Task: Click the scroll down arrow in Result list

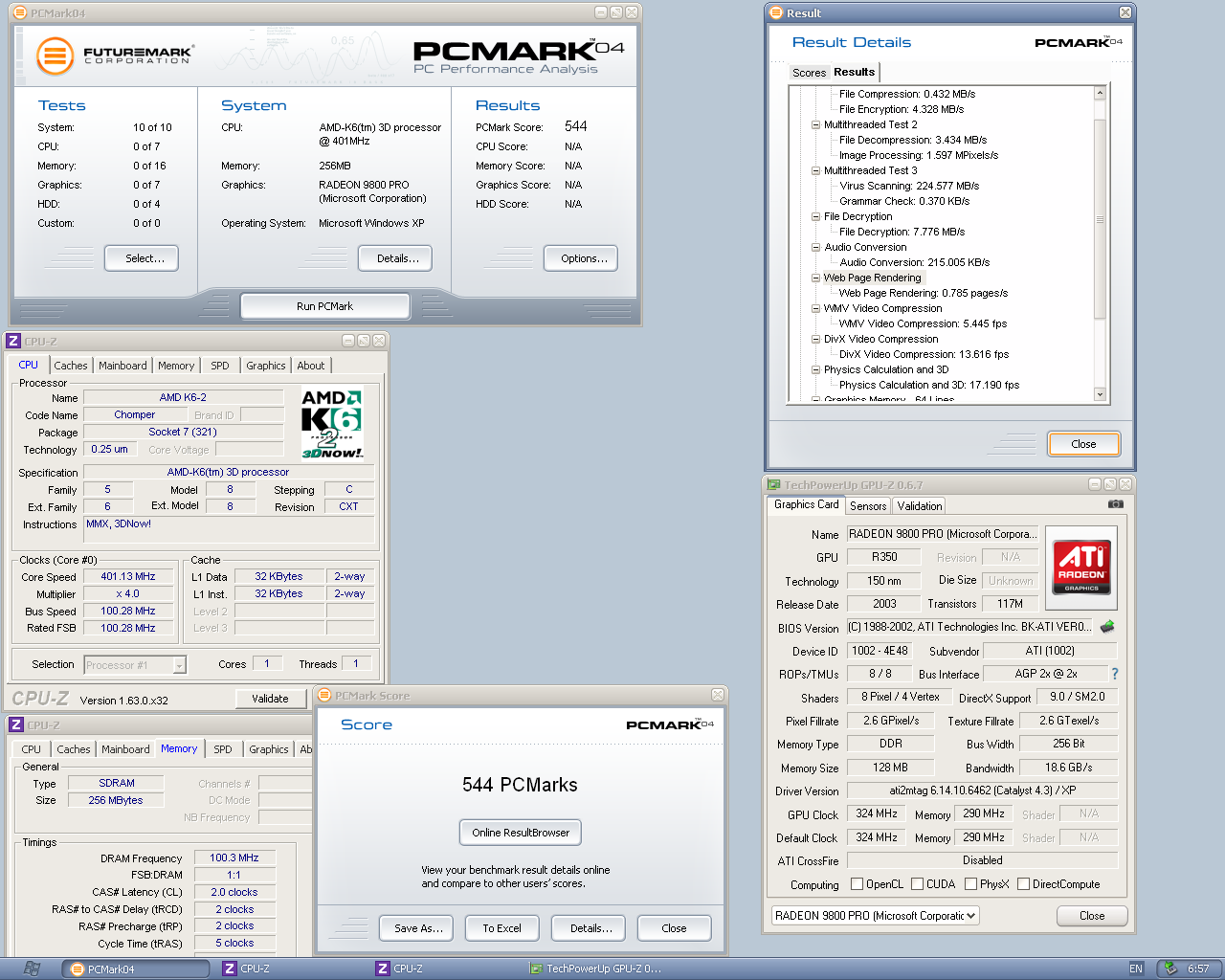Action: pos(1100,394)
